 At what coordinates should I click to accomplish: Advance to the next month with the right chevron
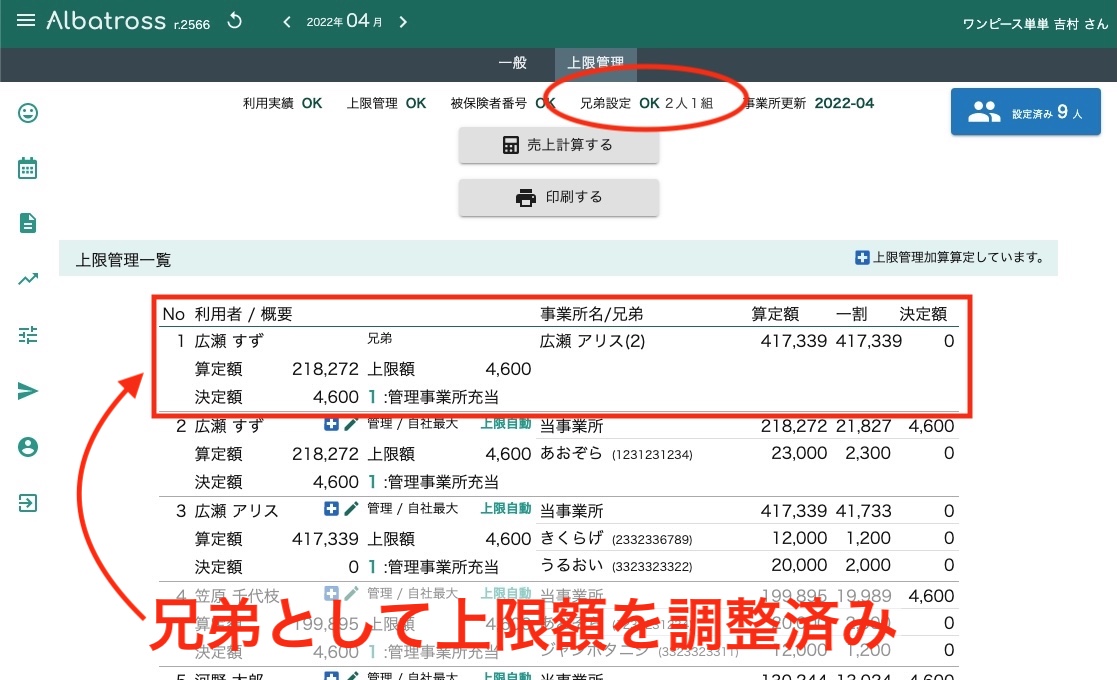403,21
